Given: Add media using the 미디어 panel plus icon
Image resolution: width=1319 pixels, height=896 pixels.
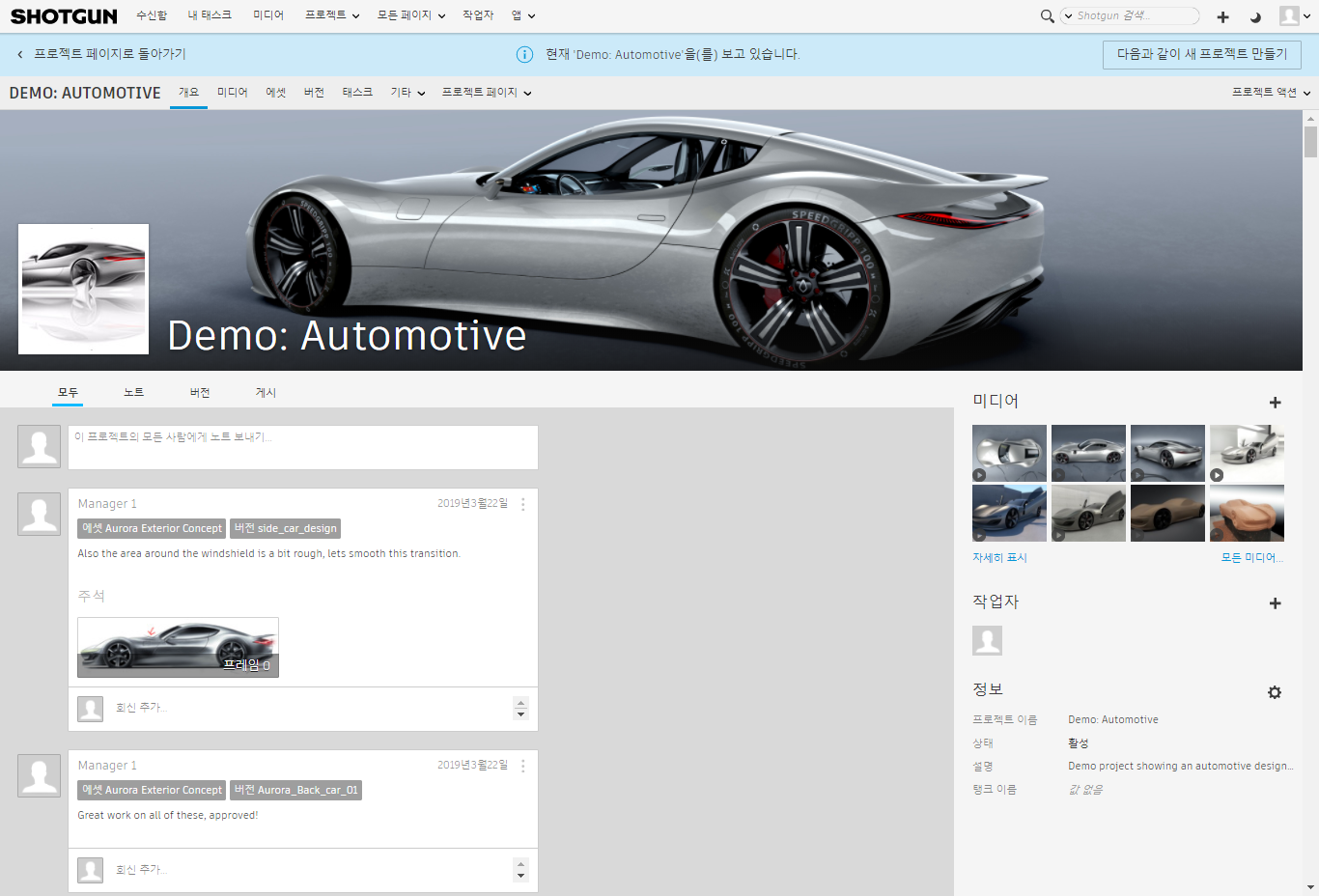Looking at the screenshot, I should [1276, 403].
